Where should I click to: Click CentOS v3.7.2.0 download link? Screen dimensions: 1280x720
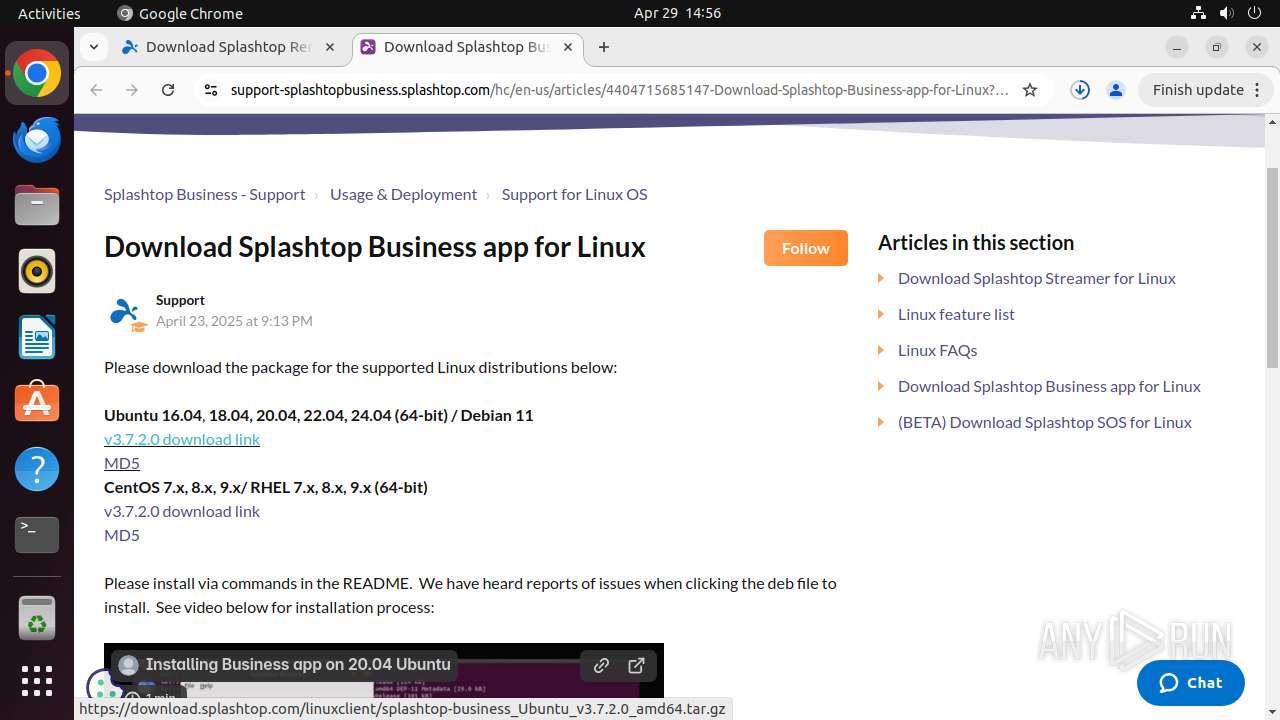182,511
